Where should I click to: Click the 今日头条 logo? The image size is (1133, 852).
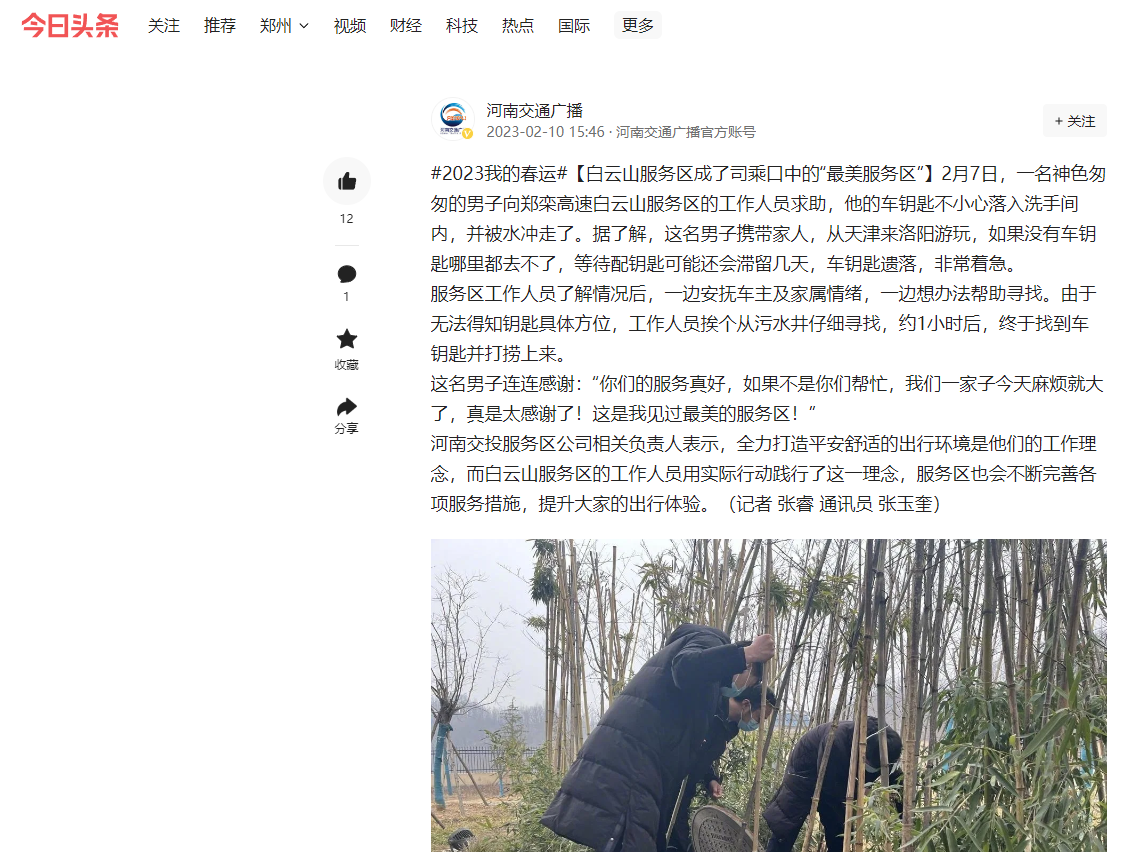tap(70, 26)
